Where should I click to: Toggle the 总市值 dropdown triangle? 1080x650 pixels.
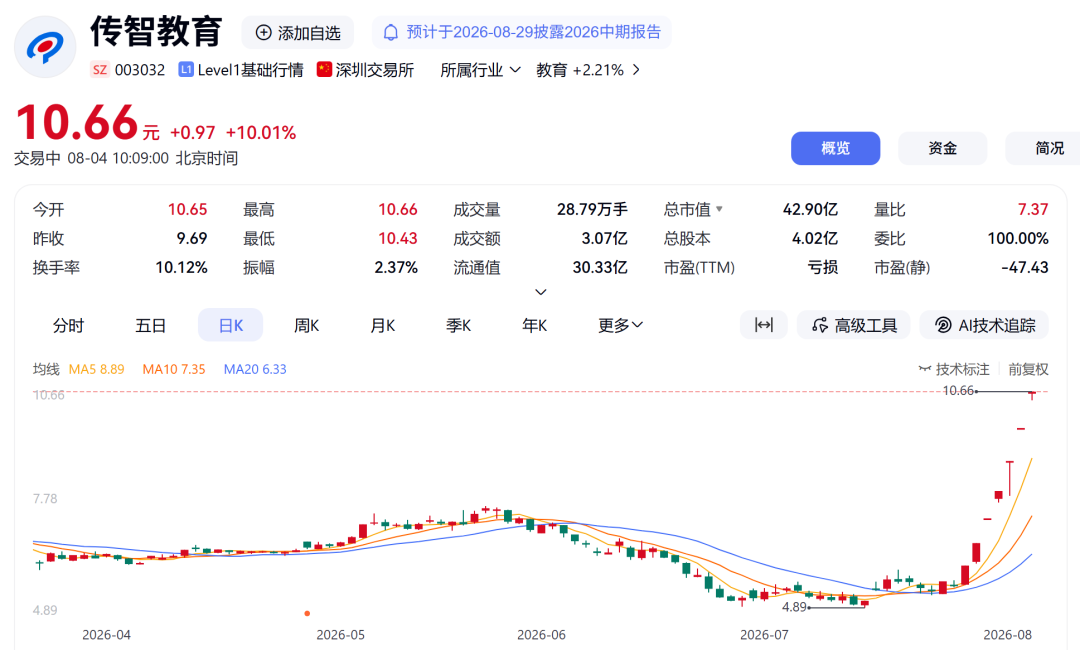click(719, 209)
